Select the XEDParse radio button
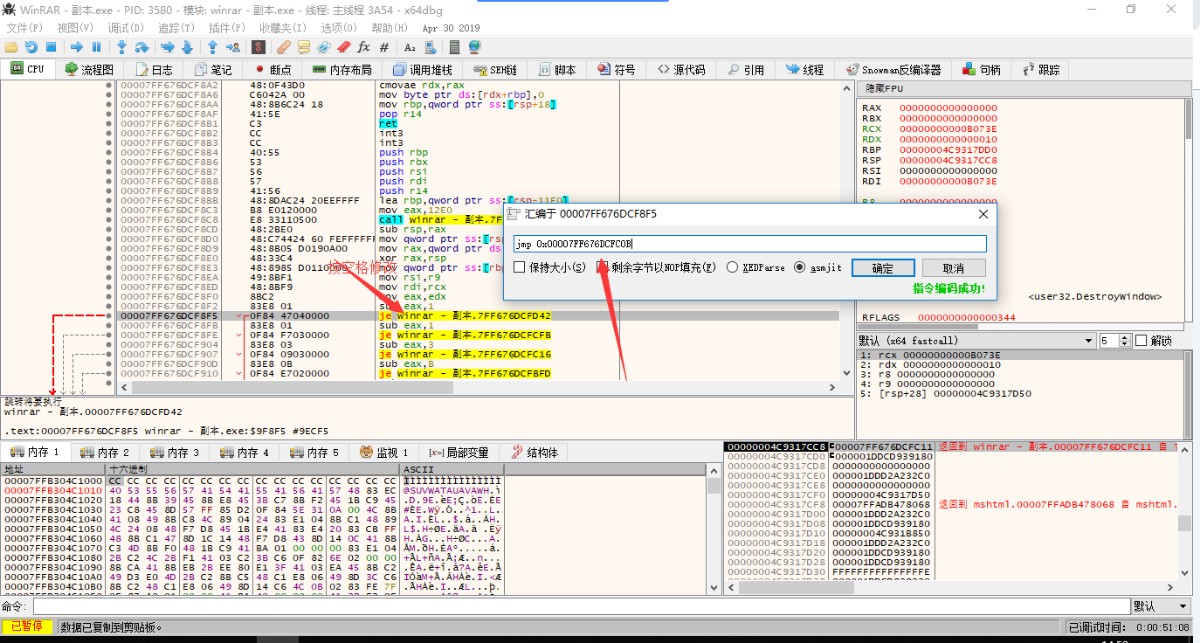 pyautogui.click(x=733, y=267)
